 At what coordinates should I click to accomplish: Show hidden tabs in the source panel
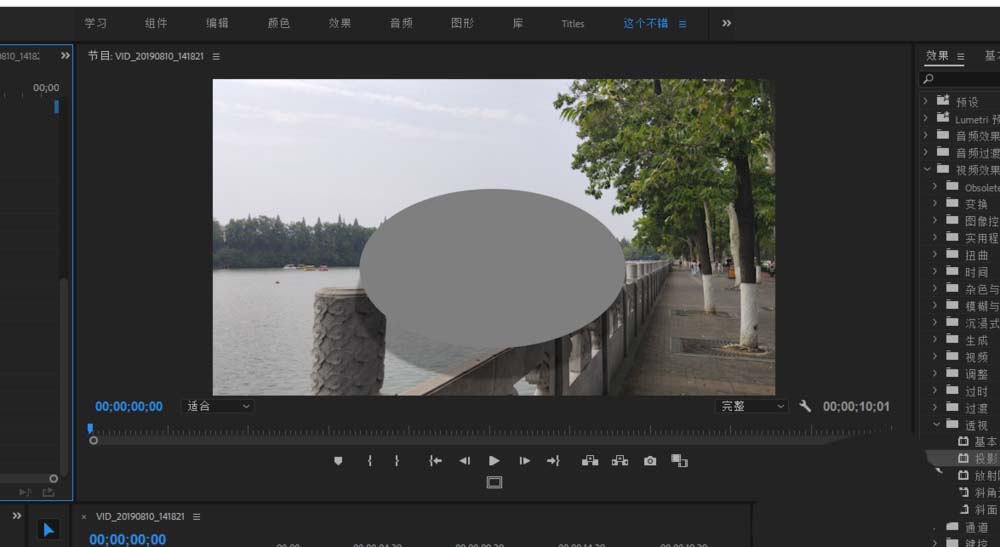tap(65, 56)
